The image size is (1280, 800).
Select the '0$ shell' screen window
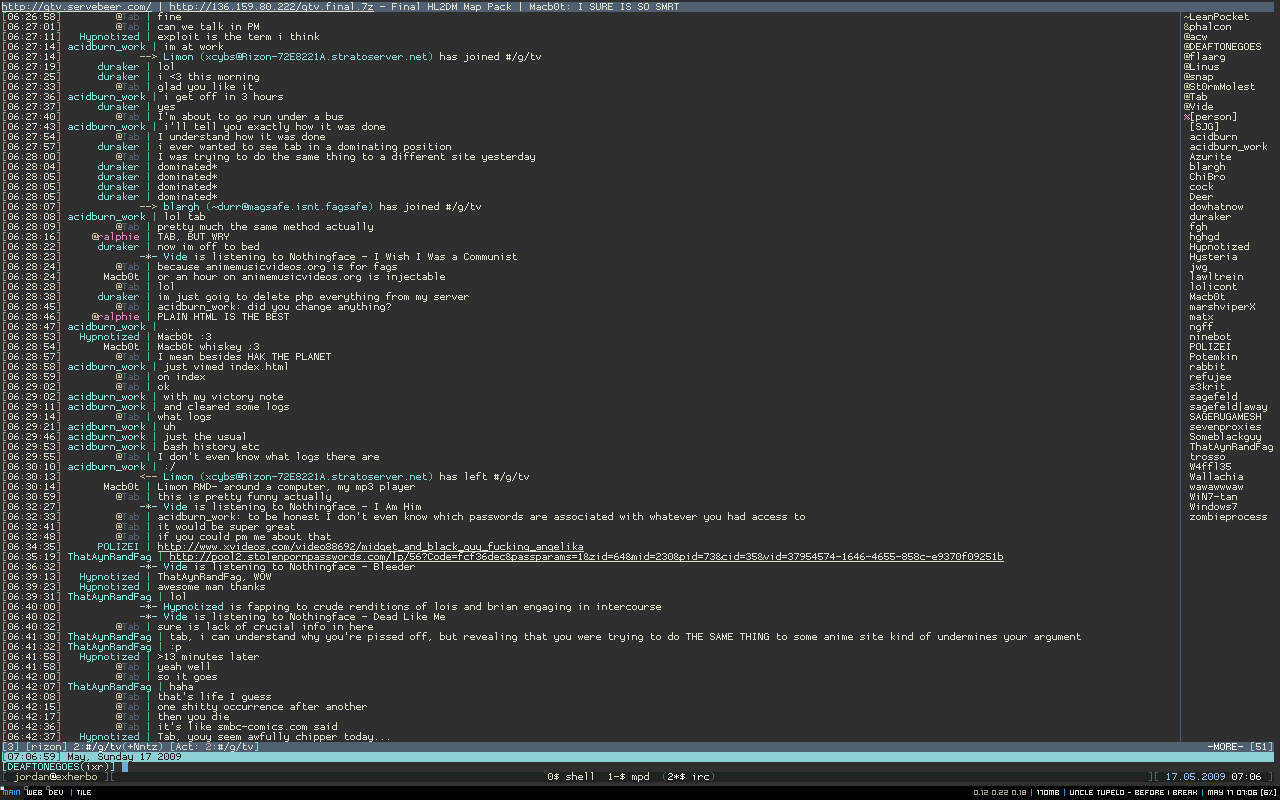[571, 776]
